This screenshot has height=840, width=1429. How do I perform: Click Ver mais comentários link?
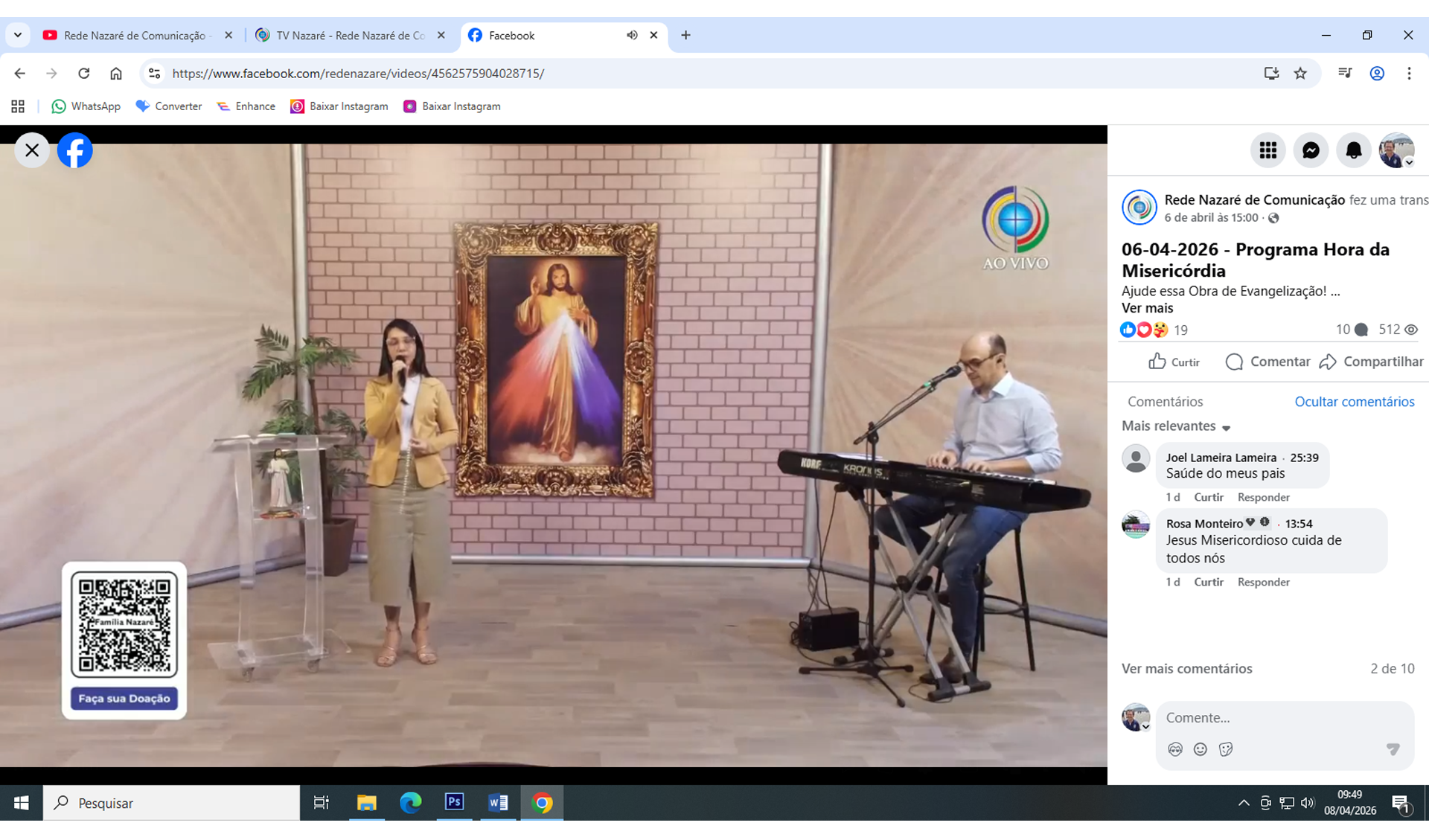coord(1186,669)
